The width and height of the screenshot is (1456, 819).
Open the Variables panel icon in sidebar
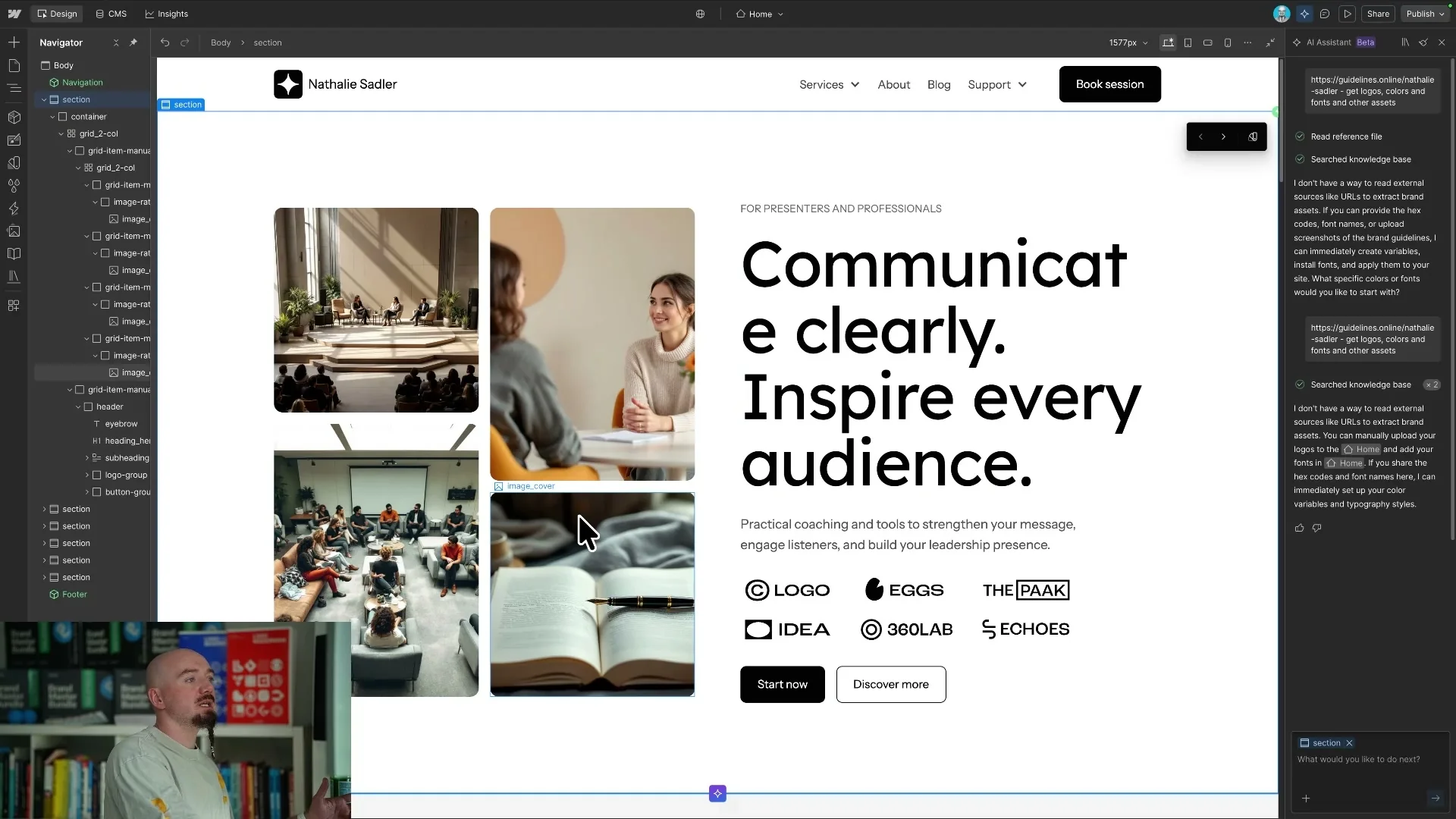coord(14,163)
